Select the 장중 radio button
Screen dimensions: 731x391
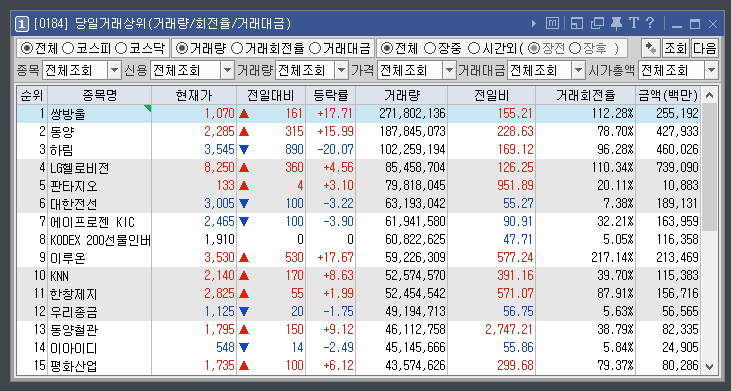pyautogui.click(x=430, y=48)
